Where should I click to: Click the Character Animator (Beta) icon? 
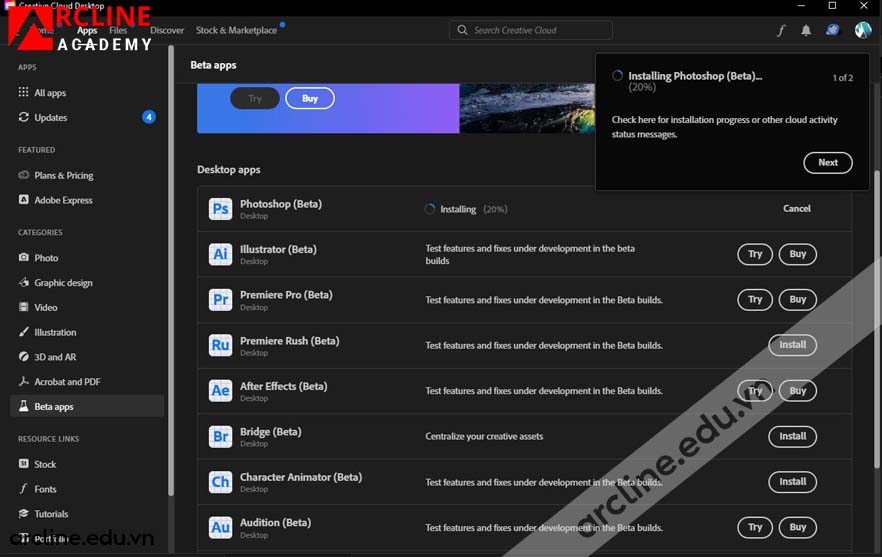point(220,482)
